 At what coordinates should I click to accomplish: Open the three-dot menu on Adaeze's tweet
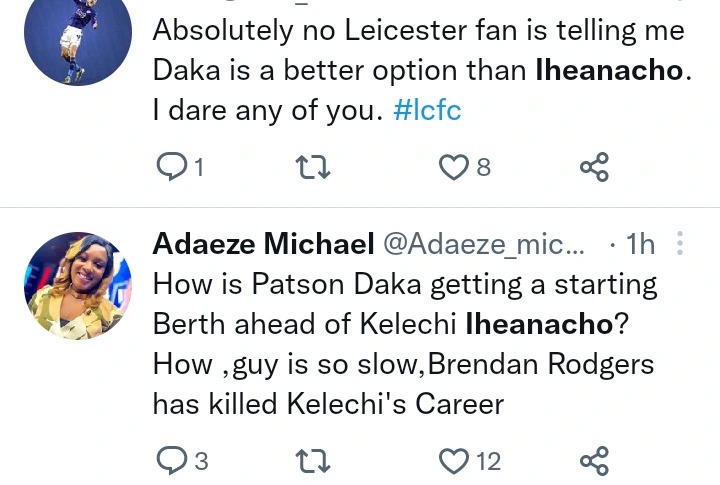tap(680, 244)
